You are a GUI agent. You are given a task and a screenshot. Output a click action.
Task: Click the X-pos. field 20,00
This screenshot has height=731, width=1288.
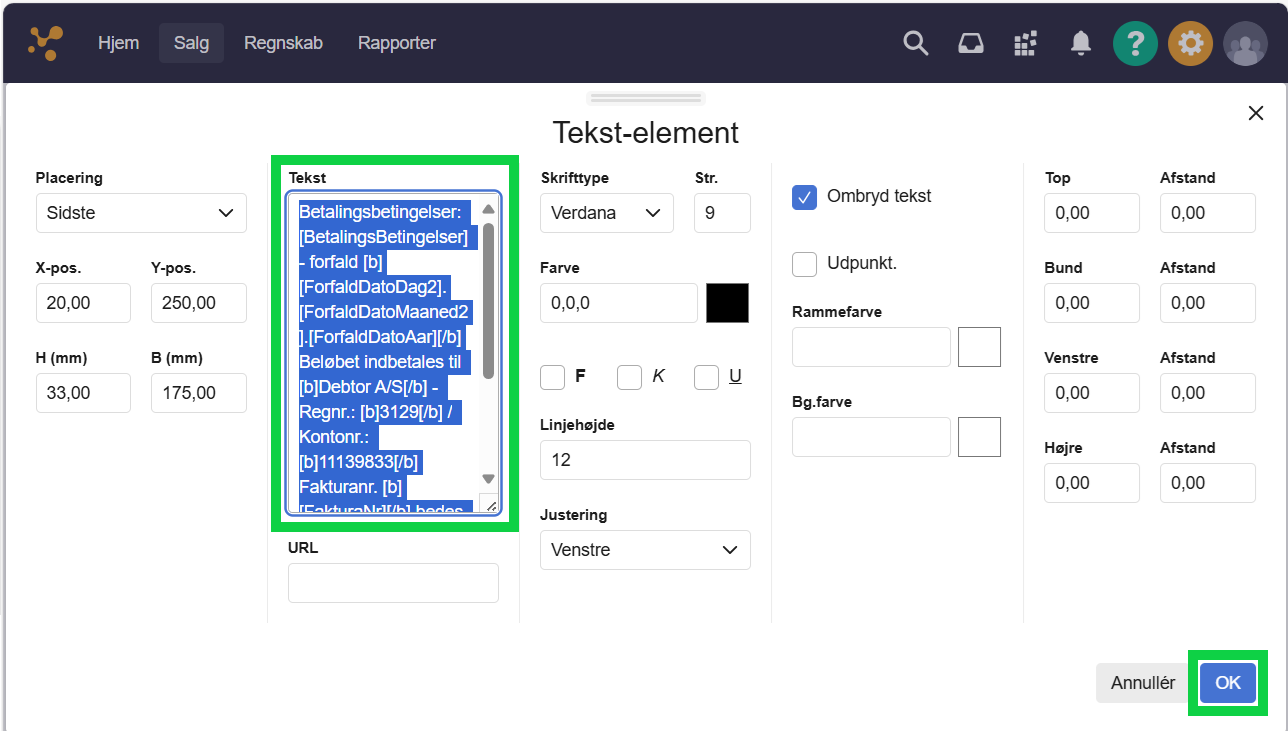point(83,303)
